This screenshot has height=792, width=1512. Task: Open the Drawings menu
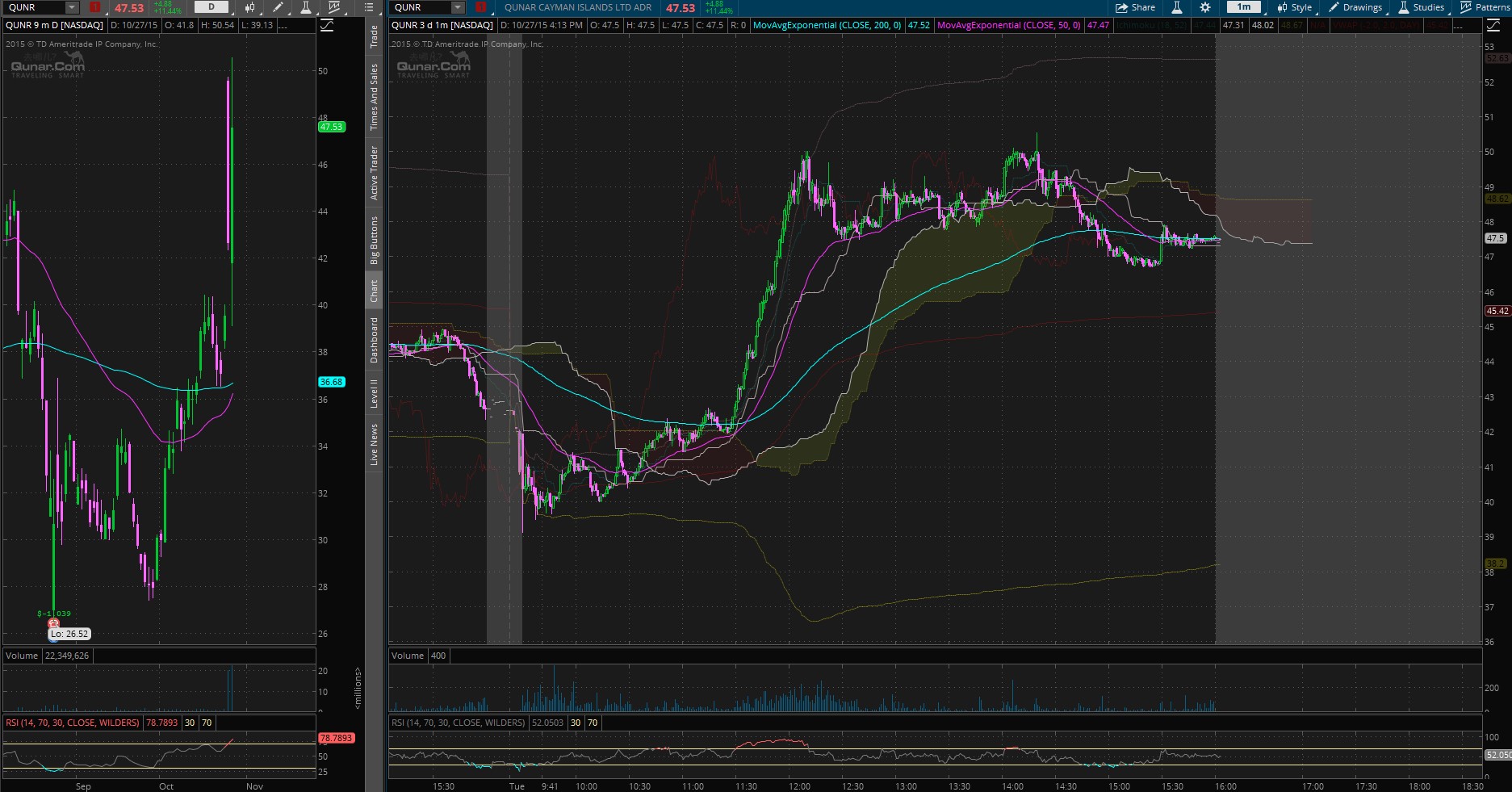(x=1355, y=7)
